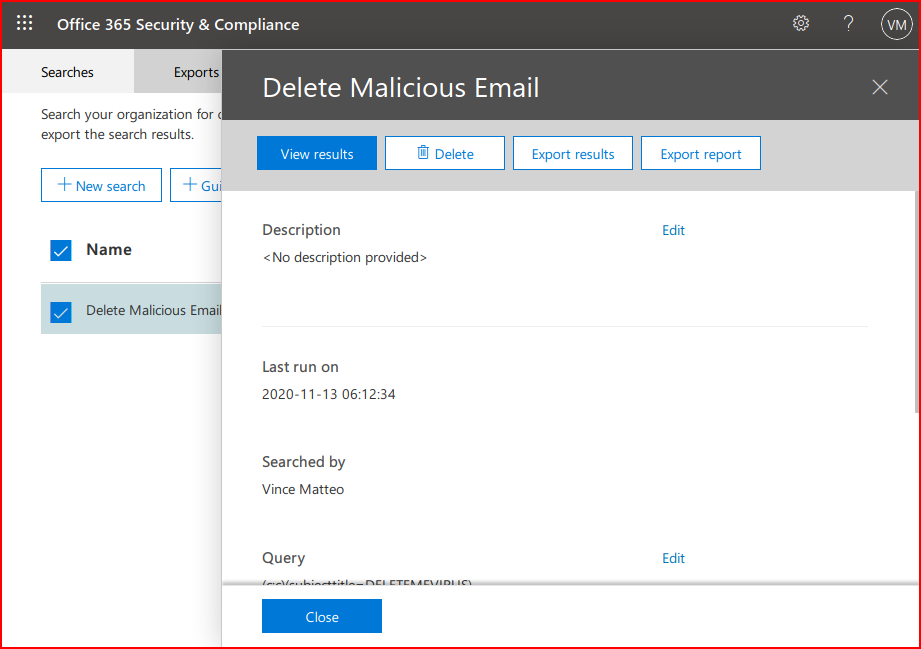The image size is (921, 649).
Task: Click the Delete button with trash icon
Action: (445, 153)
